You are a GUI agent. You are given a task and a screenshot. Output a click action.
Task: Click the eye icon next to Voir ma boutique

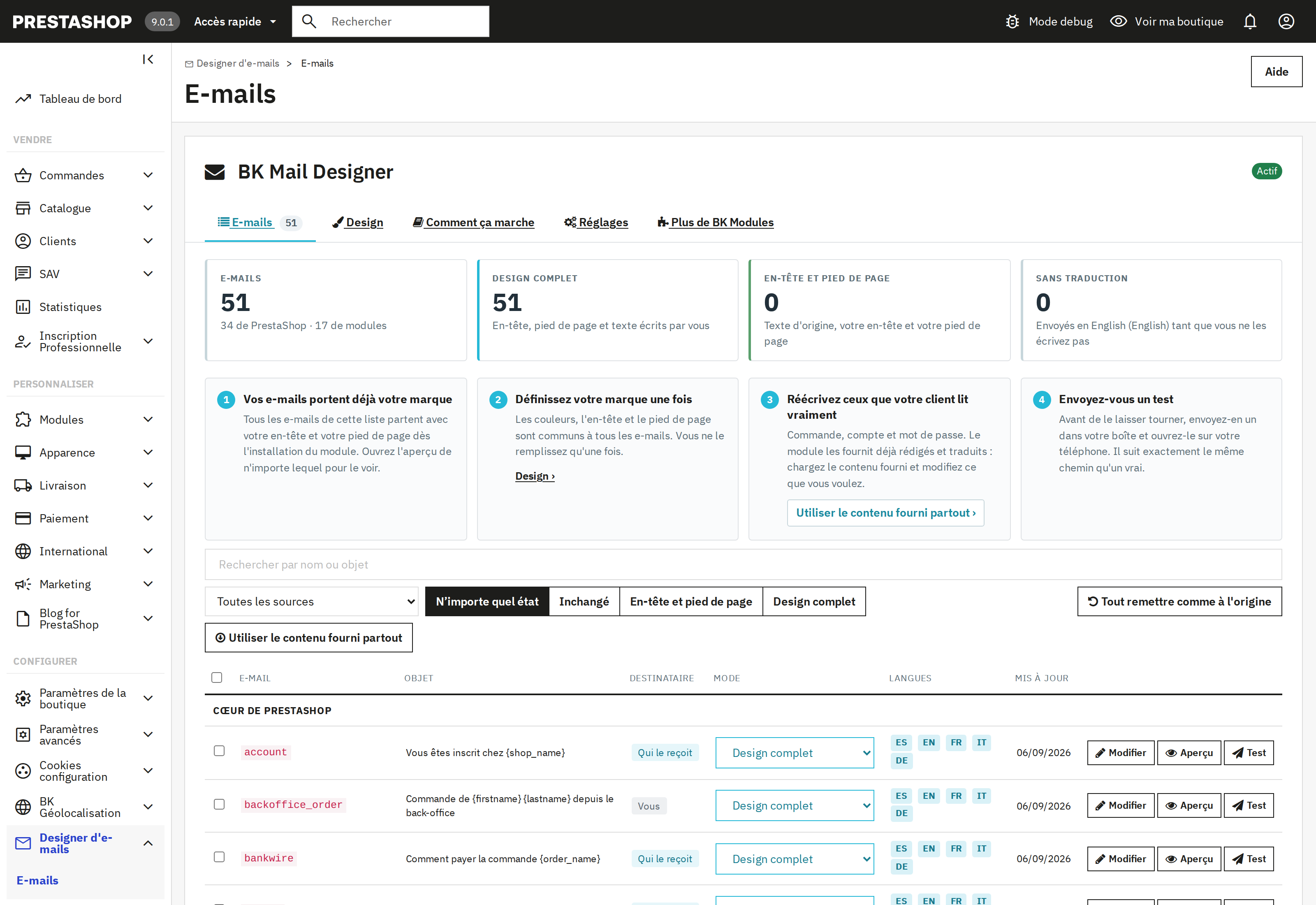click(x=1118, y=21)
